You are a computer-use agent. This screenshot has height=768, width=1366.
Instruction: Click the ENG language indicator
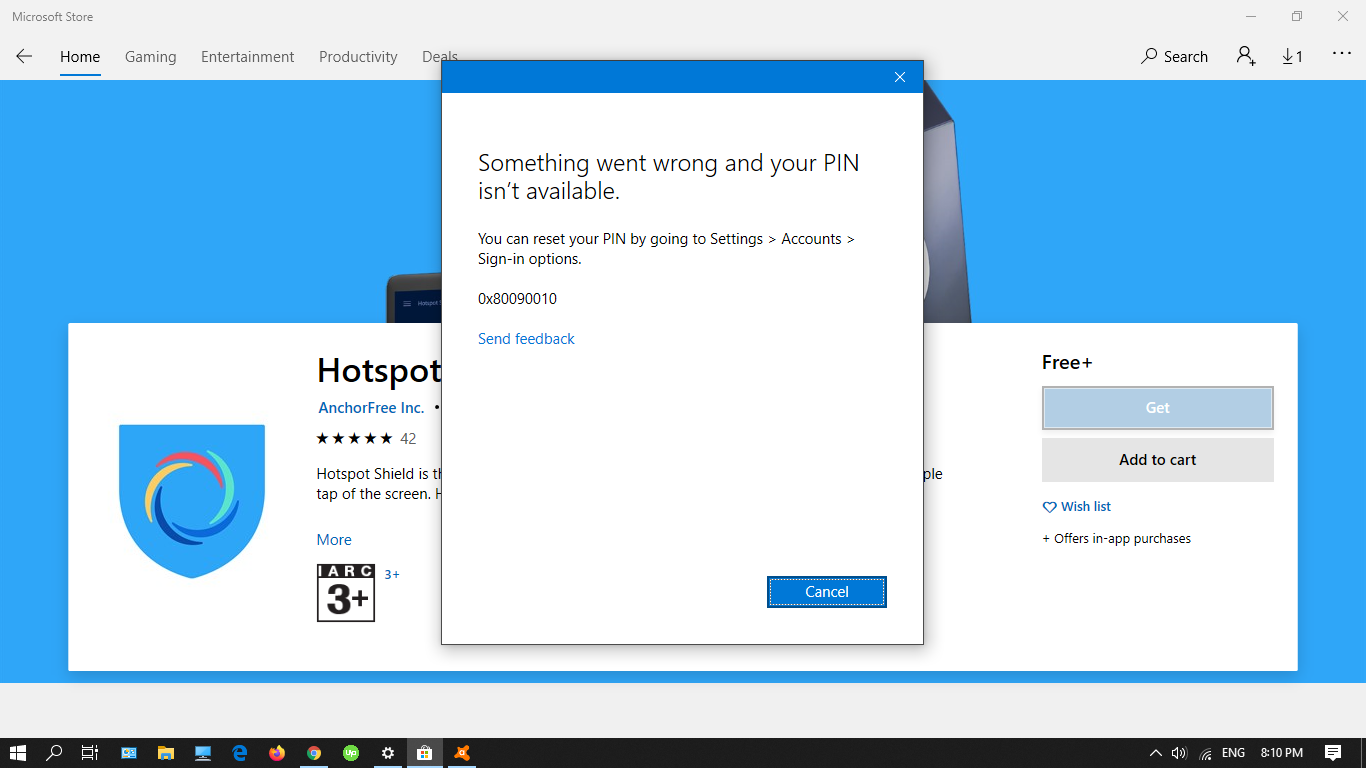click(1233, 753)
